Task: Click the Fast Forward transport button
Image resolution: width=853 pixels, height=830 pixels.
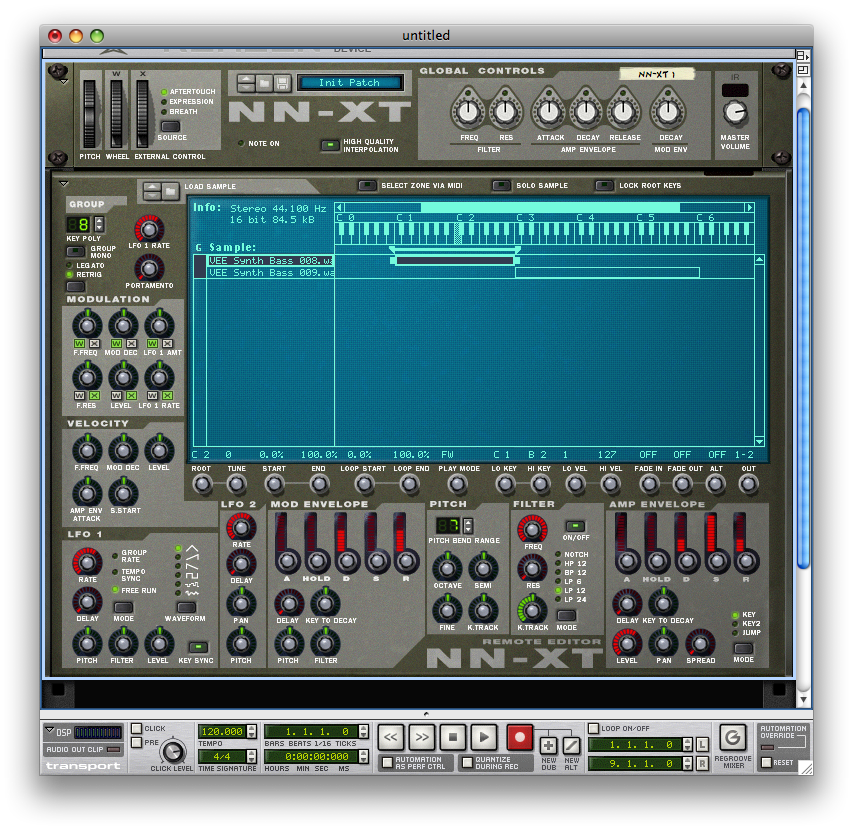Action: point(422,738)
